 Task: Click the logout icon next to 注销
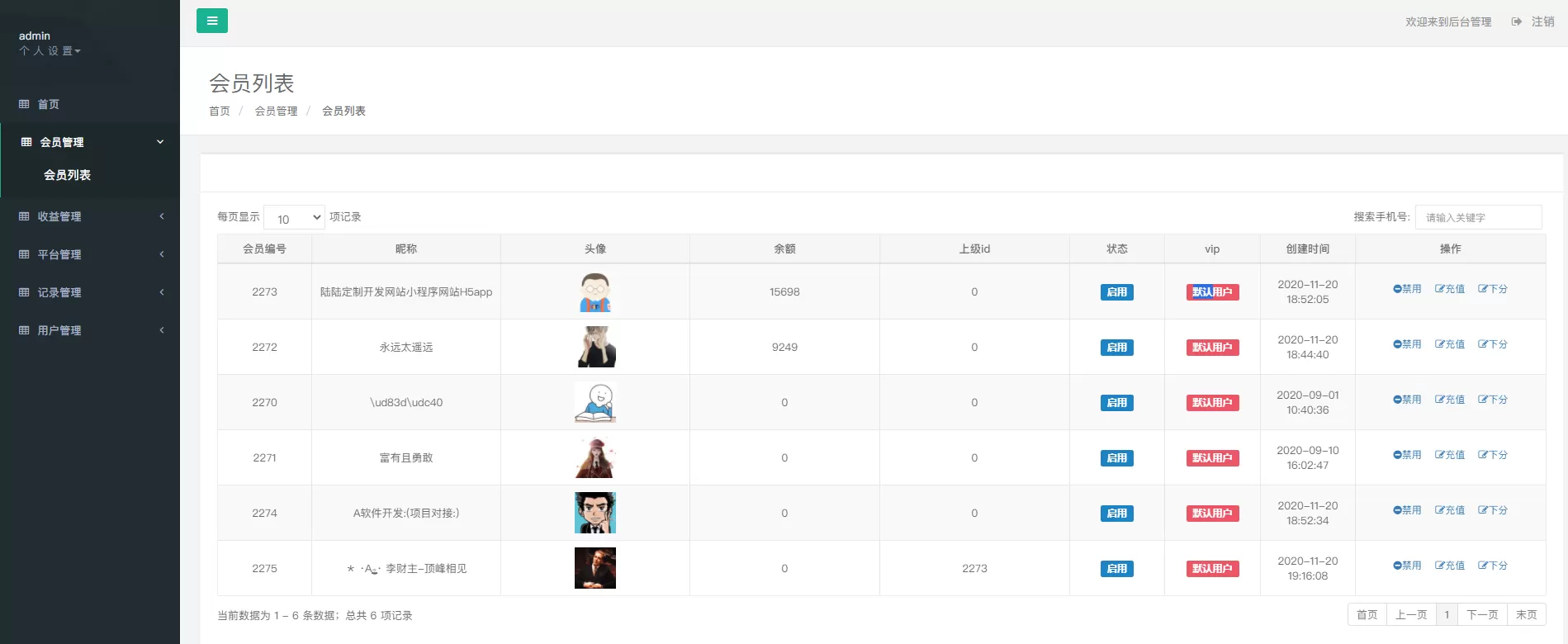point(1517,21)
